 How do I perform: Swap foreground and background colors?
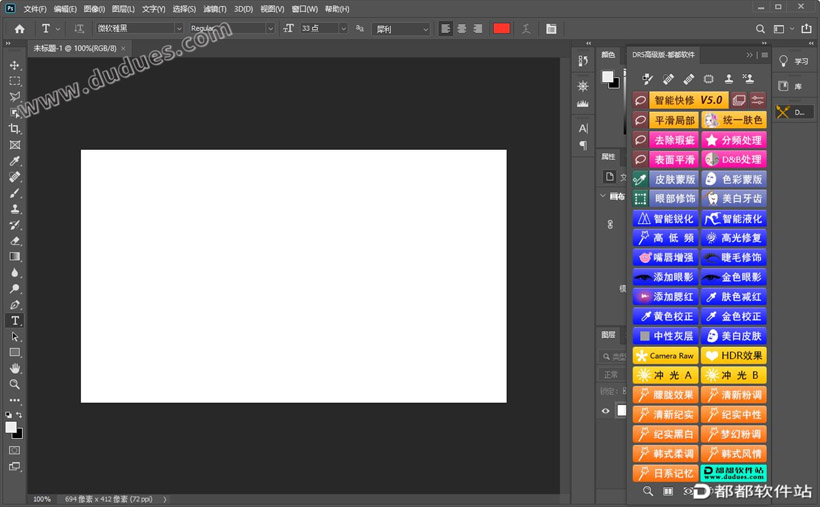pyautogui.click(x=19, y=414)
